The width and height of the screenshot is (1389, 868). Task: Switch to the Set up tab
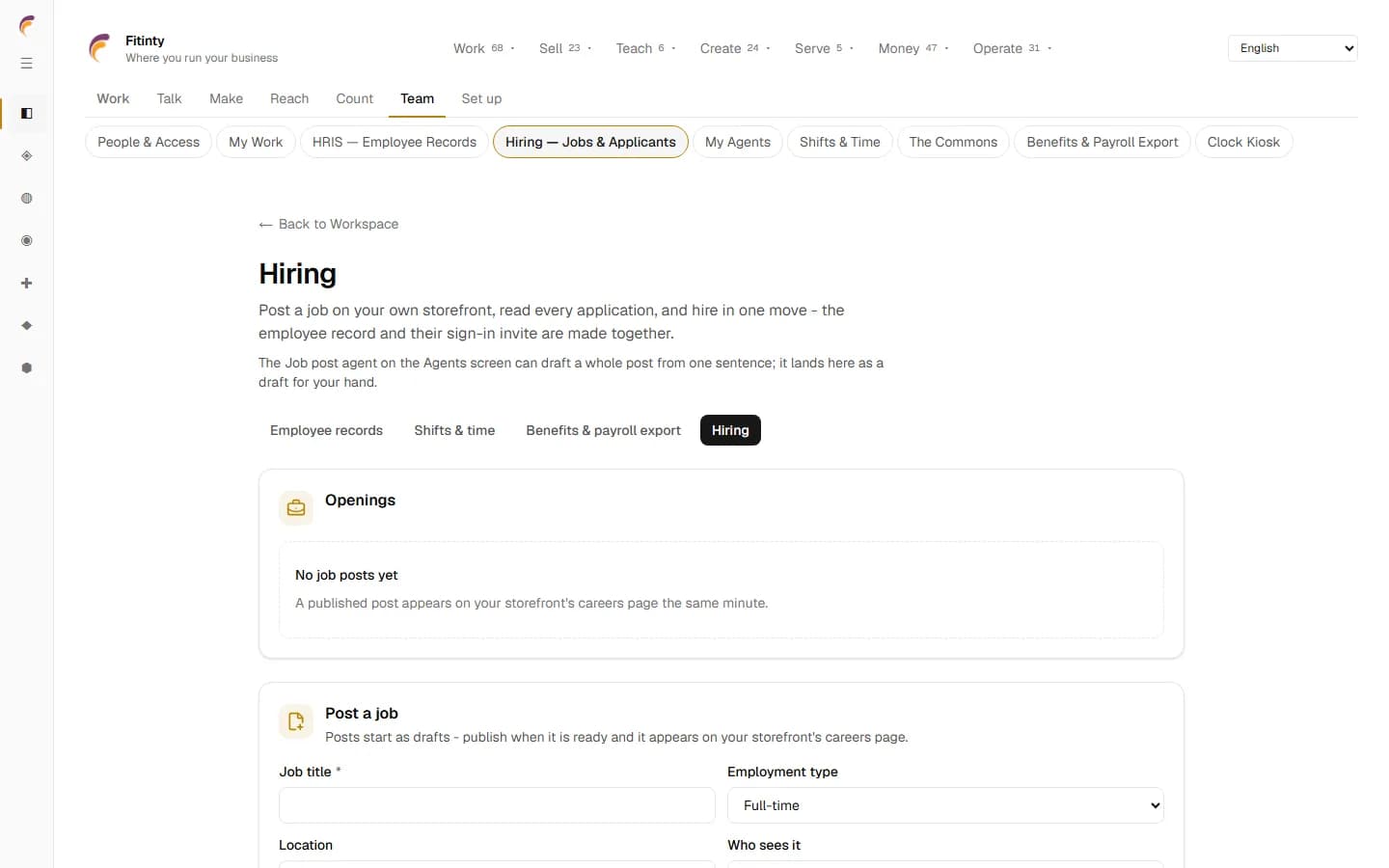481,98
